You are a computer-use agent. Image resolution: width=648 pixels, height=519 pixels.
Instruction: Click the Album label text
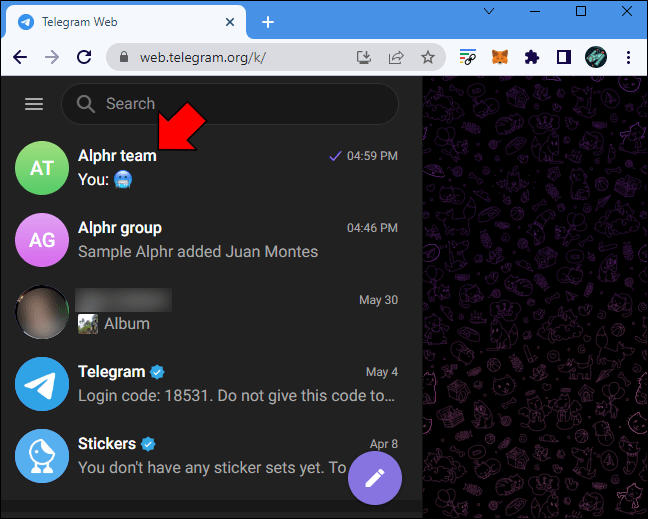pos(126,324)
